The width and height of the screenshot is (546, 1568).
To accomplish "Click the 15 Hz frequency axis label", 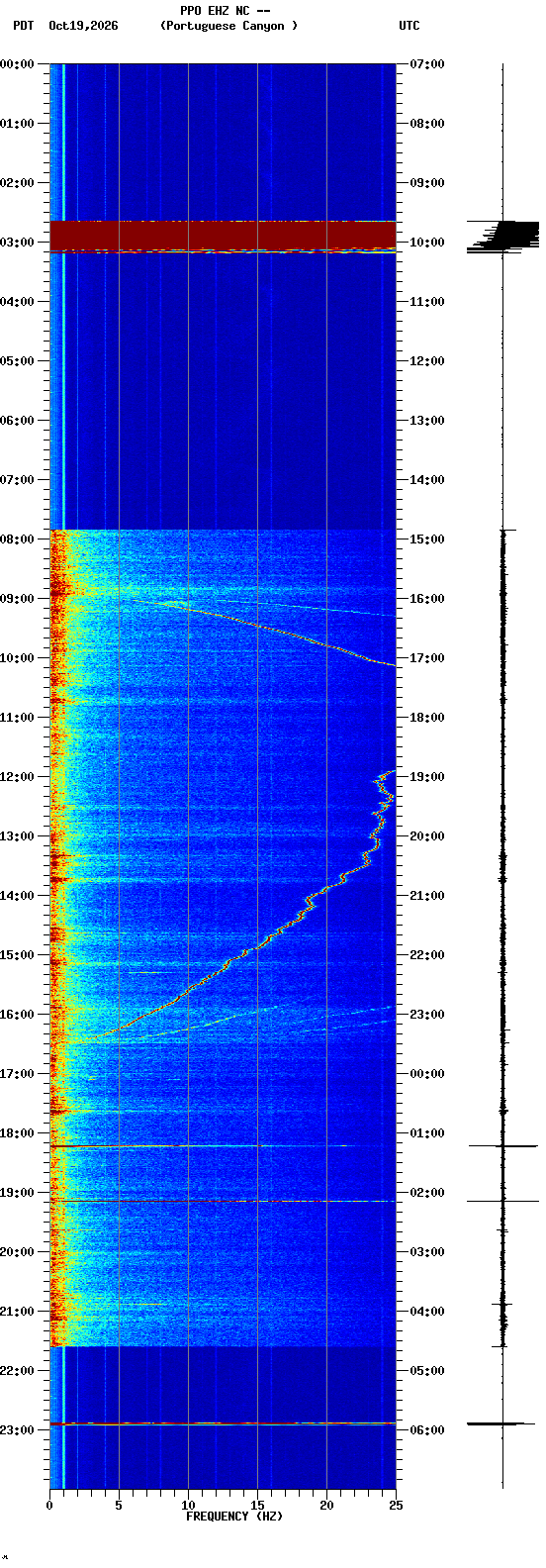I will pos(257,1506).
